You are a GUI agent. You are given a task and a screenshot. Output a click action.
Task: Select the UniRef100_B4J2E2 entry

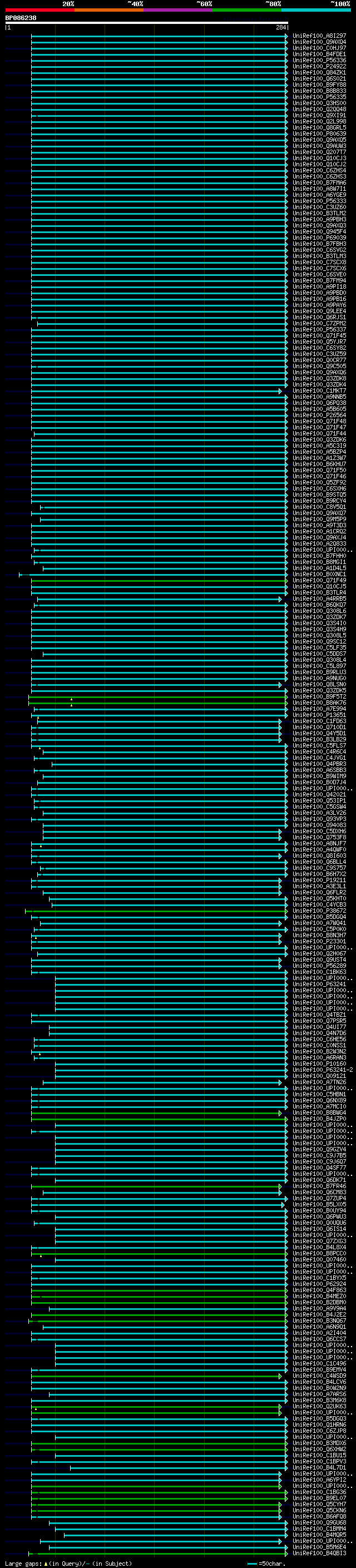click(319, 1315)
